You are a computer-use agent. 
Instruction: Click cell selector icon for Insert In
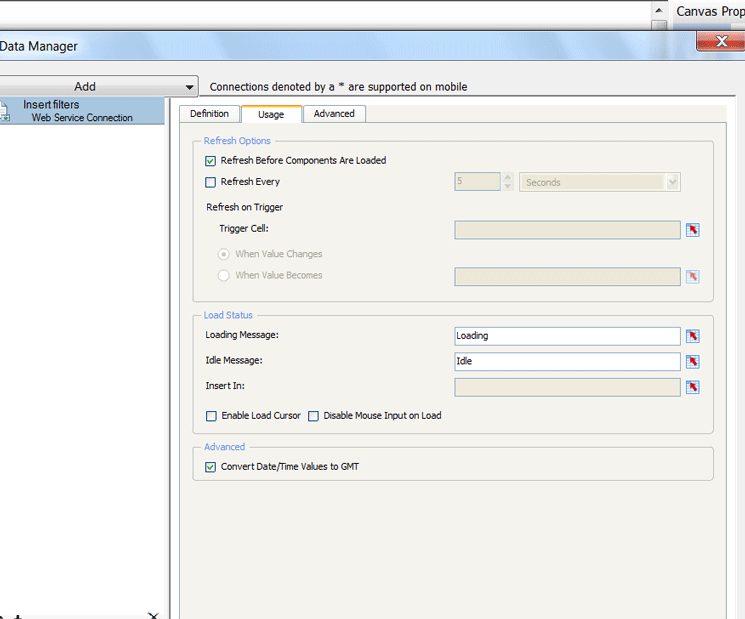point(693,387)
